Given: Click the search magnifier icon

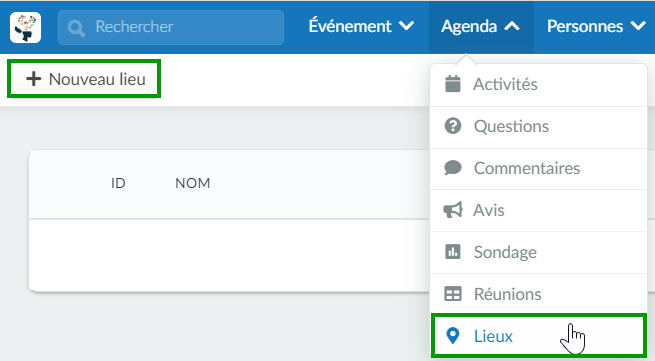Looking at the screenshot, I should pos(76,28).
